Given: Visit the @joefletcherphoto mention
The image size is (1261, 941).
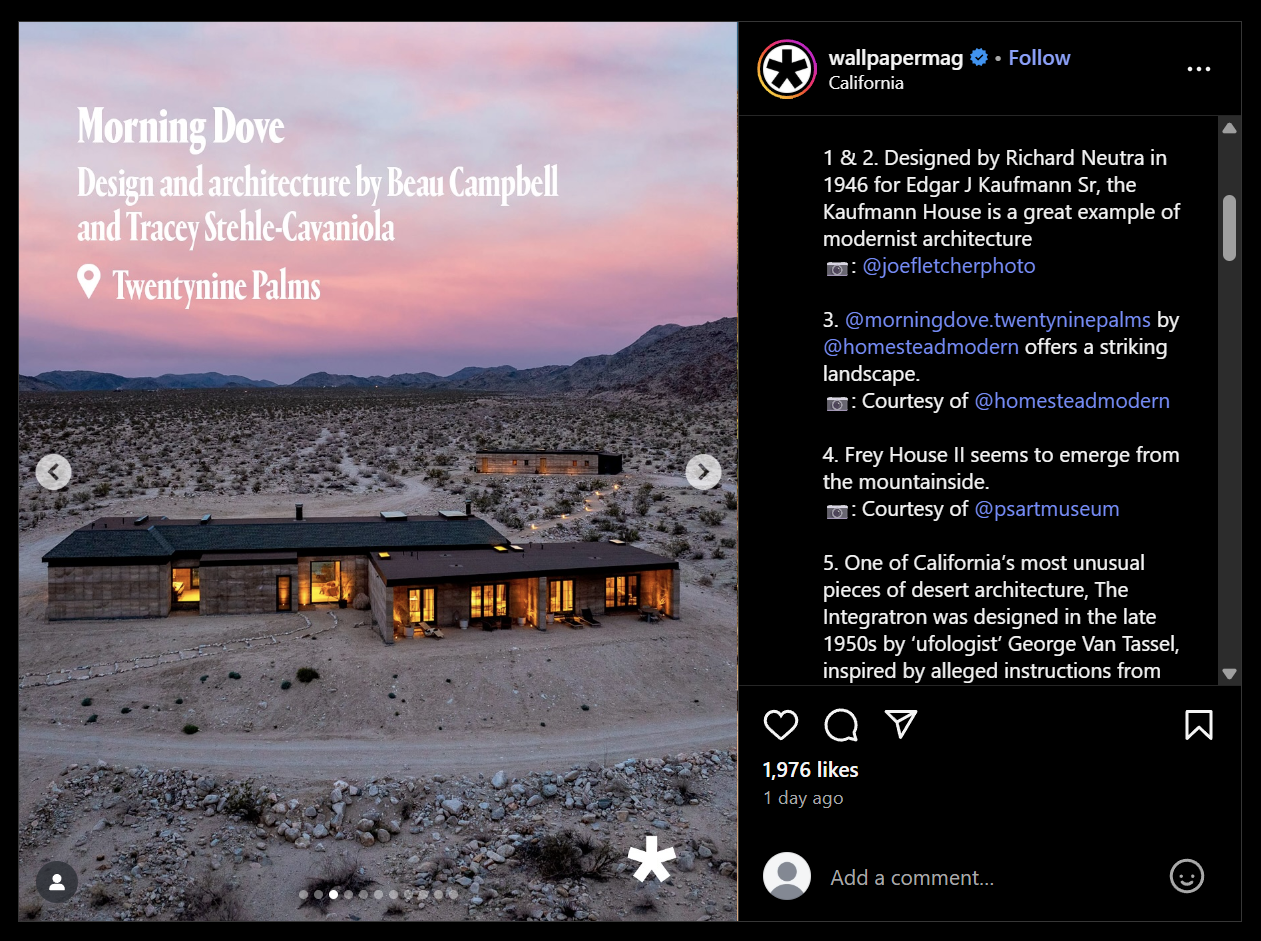Looking at the screenshot, I should tap(949, 266).
